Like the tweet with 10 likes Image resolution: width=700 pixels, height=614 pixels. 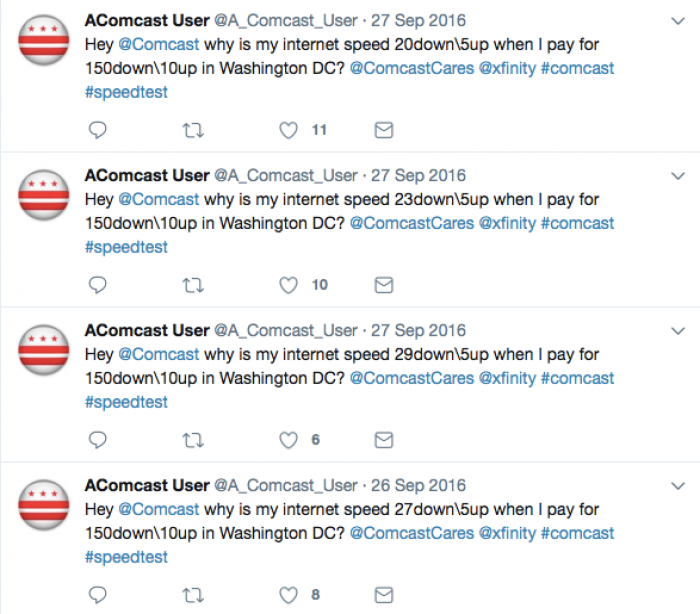(288, 285)
